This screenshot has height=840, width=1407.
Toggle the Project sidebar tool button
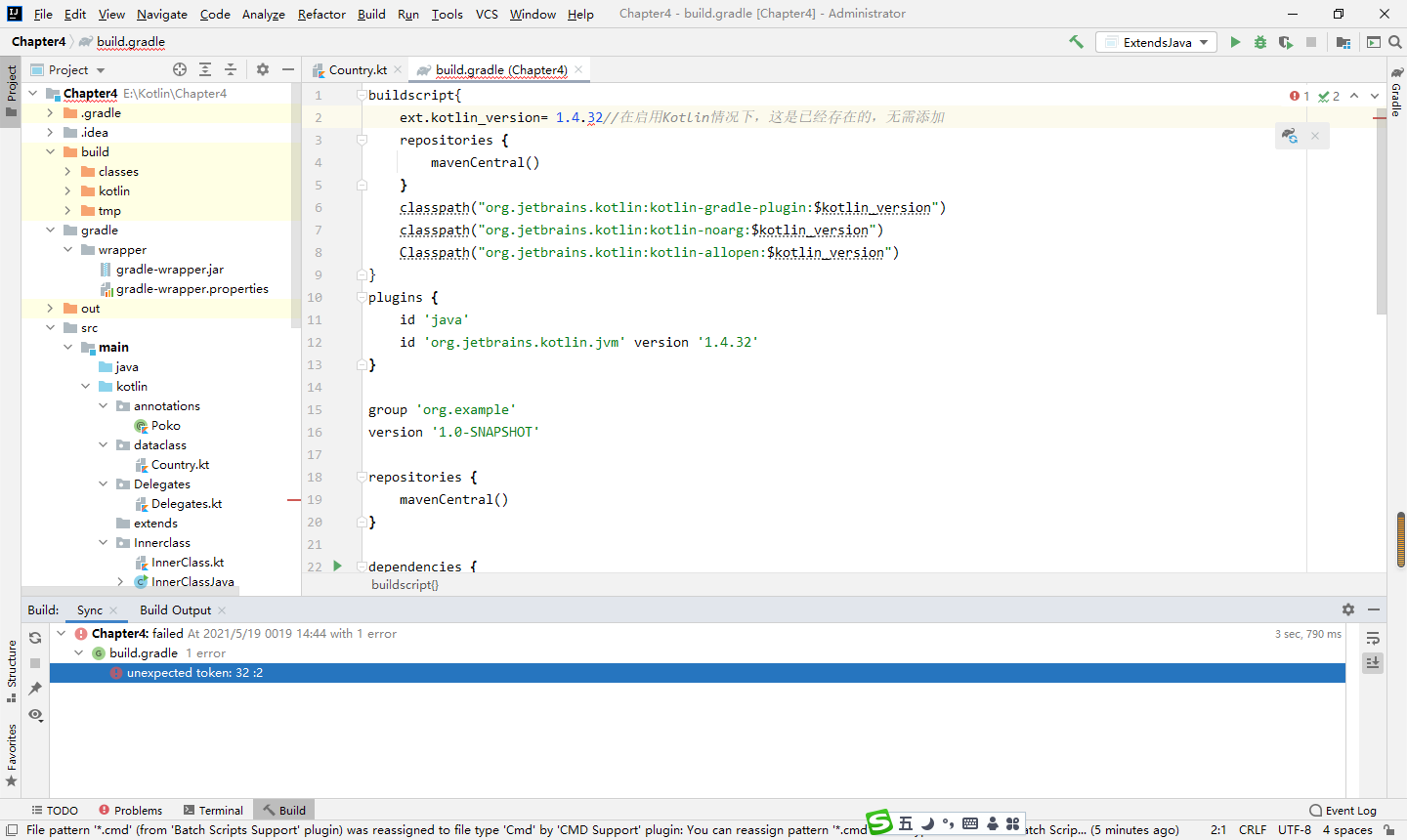(11, 90)
